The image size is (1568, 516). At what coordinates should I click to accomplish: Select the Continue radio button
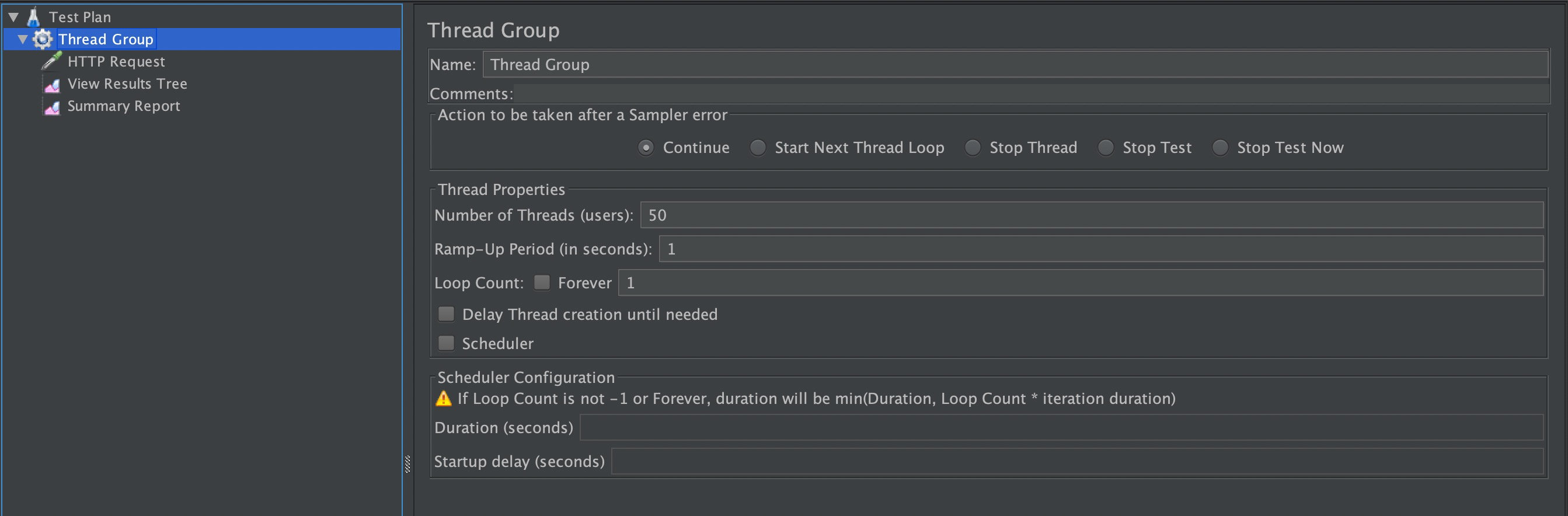646,148
